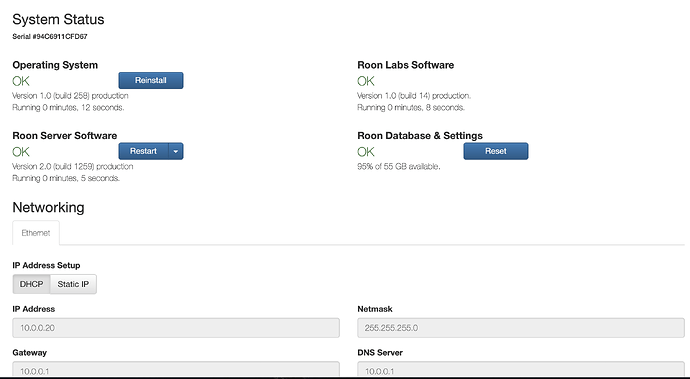690x379 pixels.
Task: Click the IP Address field 10.0.0.20
Action: [176, 328]
